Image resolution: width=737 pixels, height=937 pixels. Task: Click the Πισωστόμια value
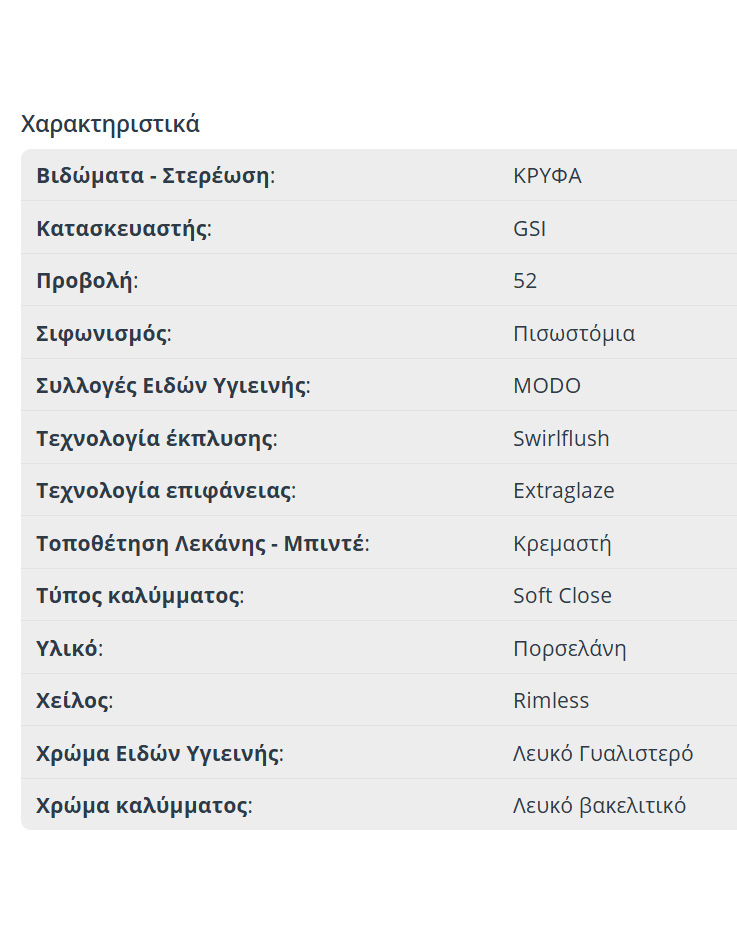click(x=573, y=334)
